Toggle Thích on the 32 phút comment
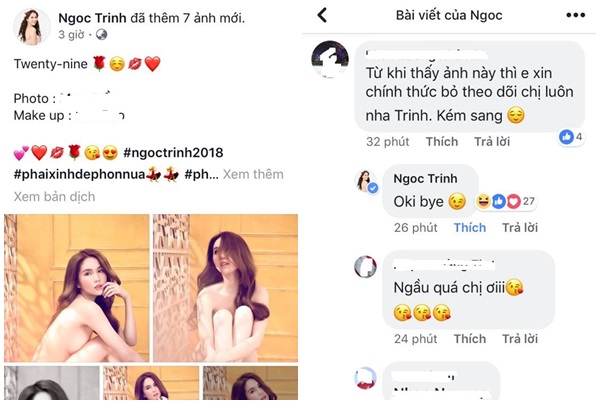 coord(442,142)
